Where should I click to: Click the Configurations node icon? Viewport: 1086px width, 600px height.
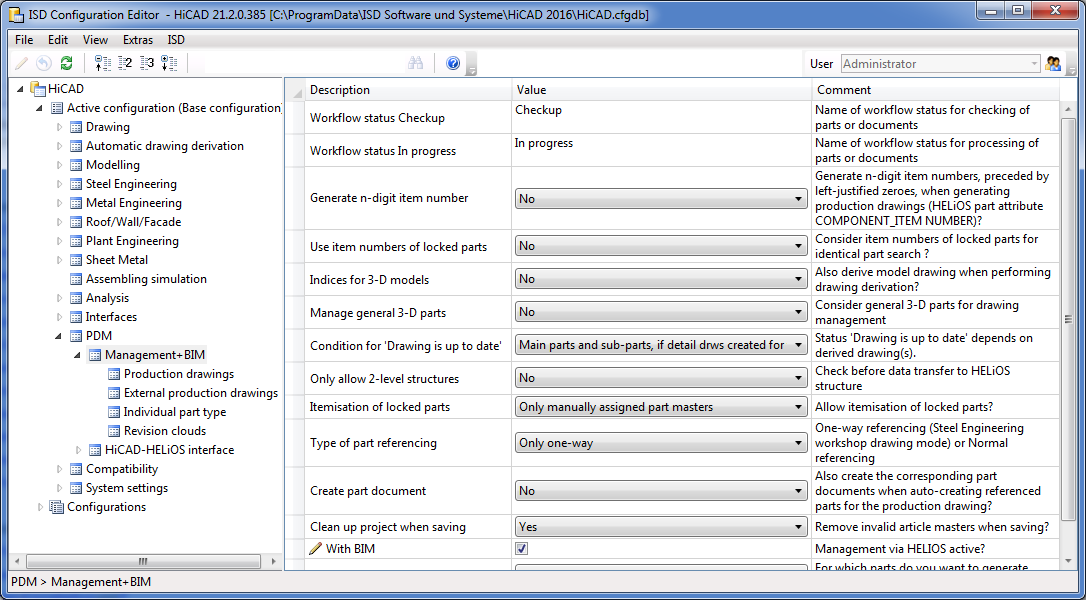57,507
